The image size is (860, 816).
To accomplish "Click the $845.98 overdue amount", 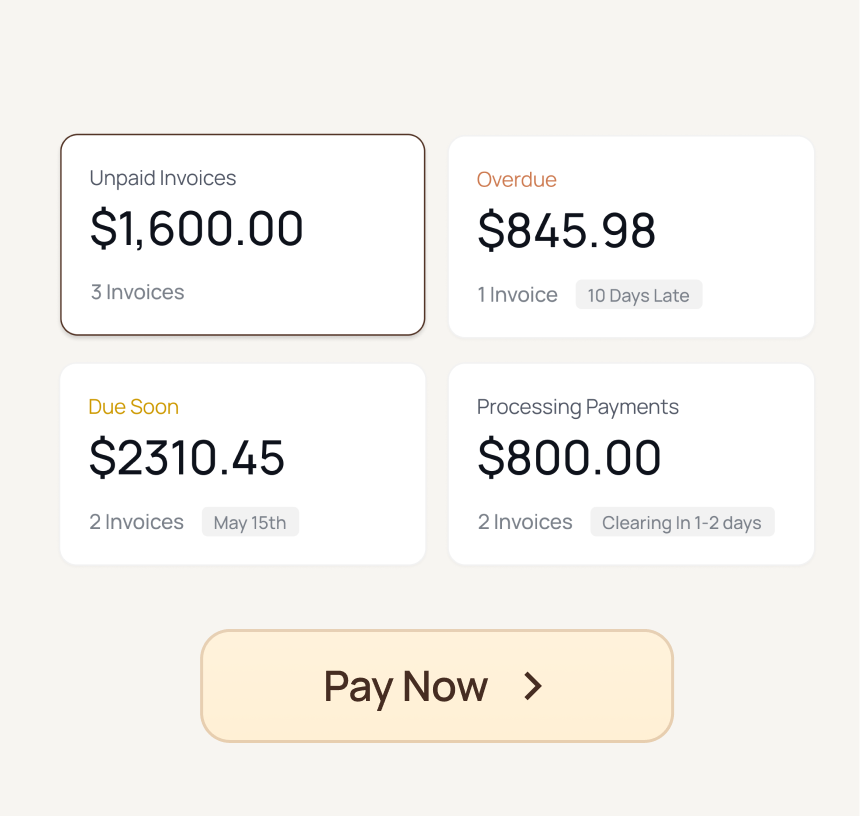I will click(x=566, y=230).
